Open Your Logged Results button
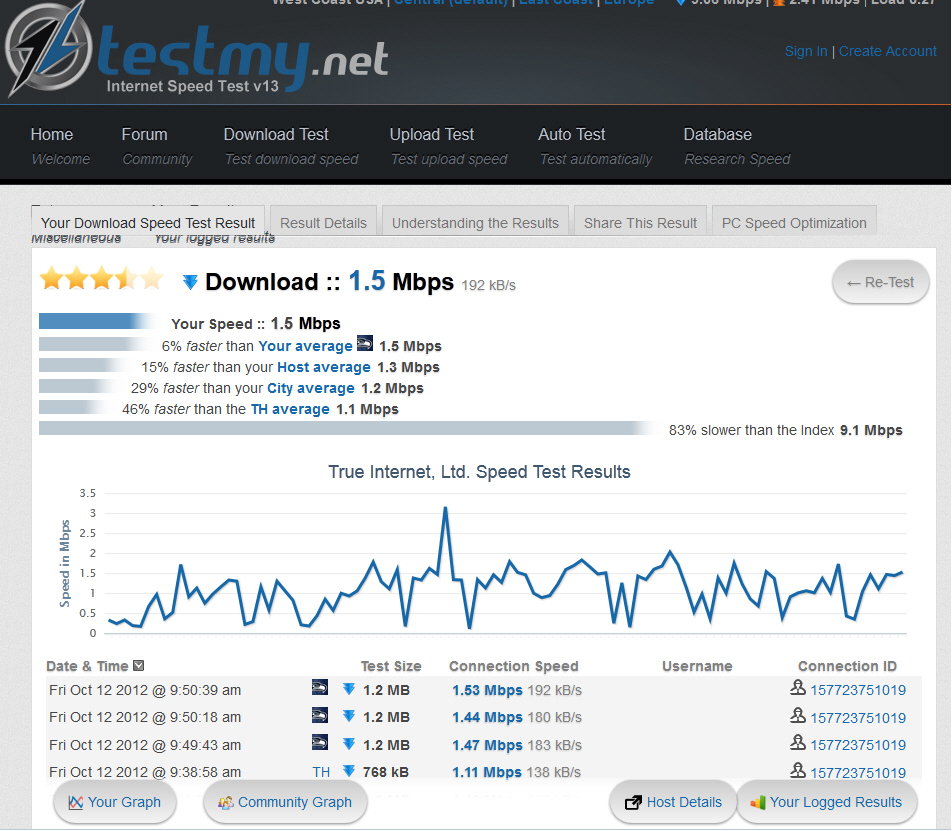Viewport: 952px width, 831px height. coord(826,802)
